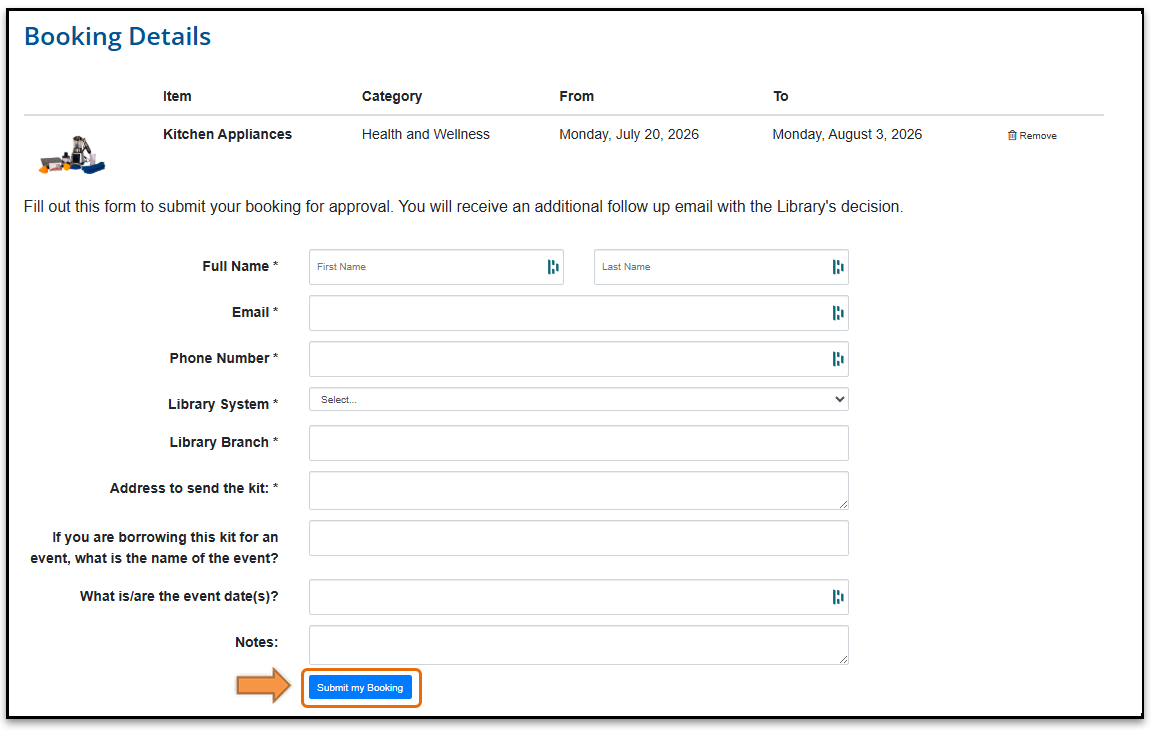Click resize handle of the Notes box
1155x736 pixels.
[843, 659]
